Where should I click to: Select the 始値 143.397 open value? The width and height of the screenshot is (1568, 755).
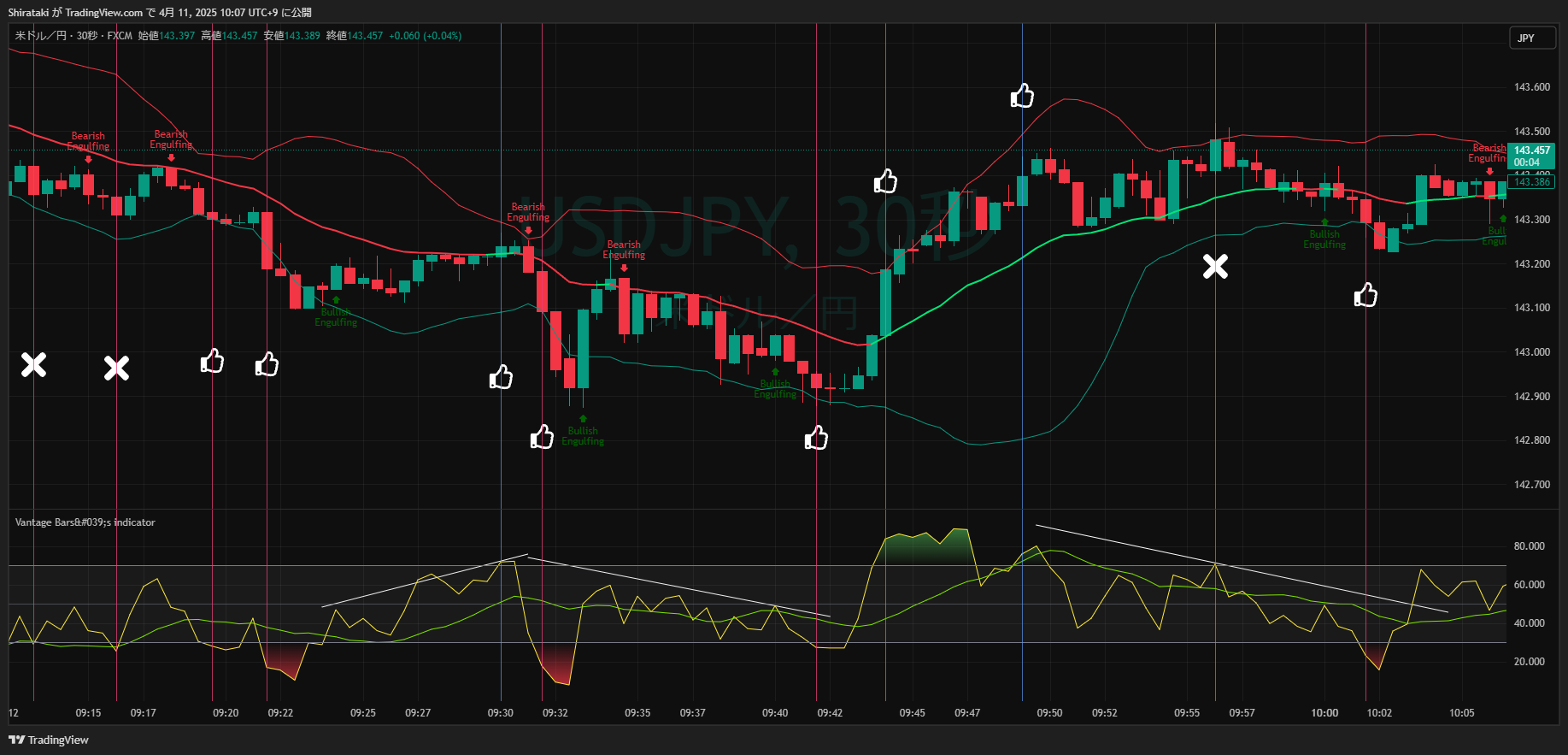pos(167,36)
